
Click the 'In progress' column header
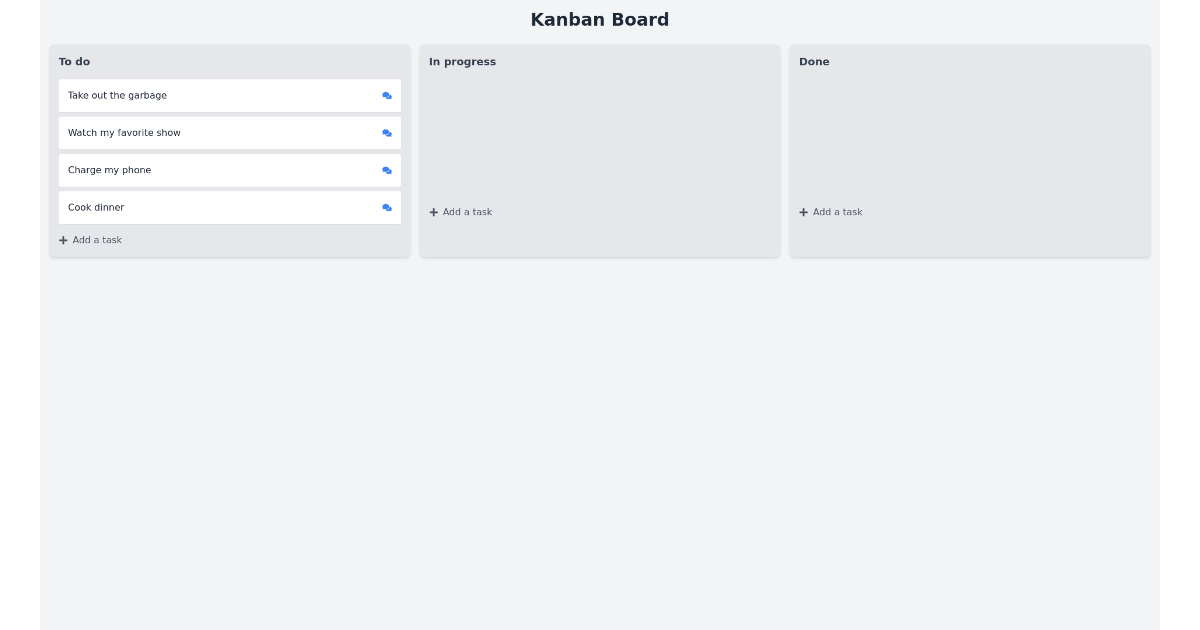click(x=463, y=61)
